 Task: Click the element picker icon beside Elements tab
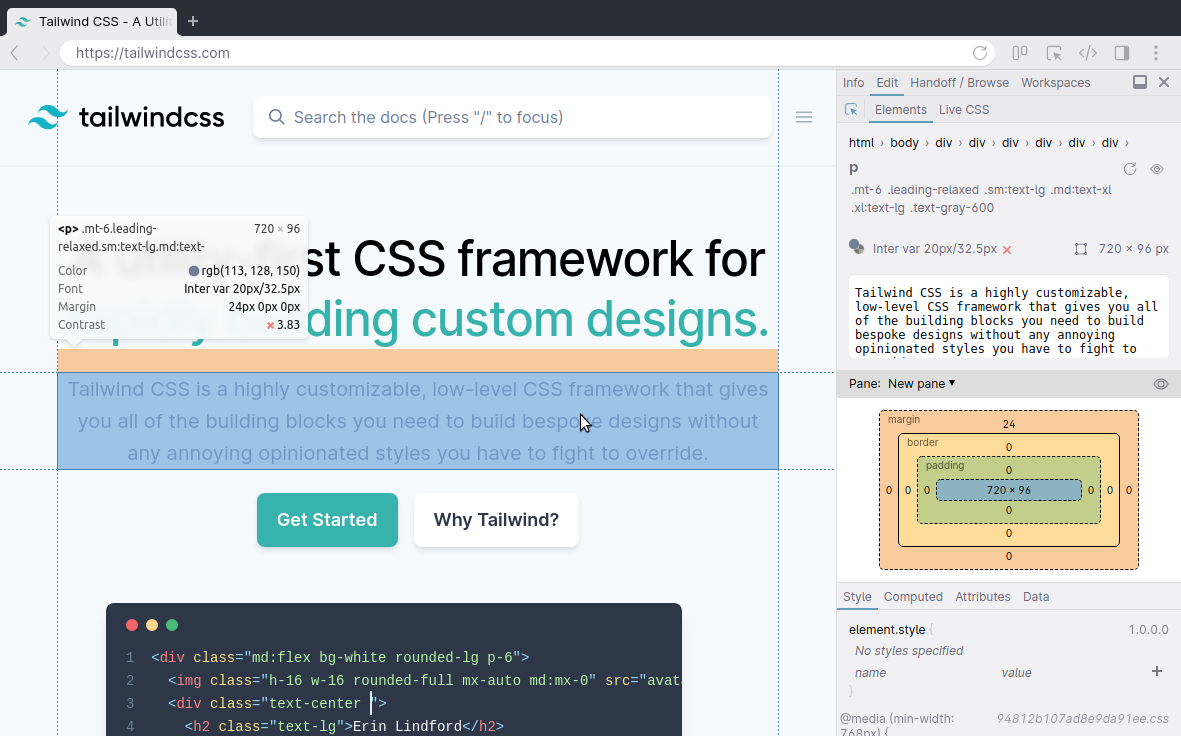click(x=851, y=110)
